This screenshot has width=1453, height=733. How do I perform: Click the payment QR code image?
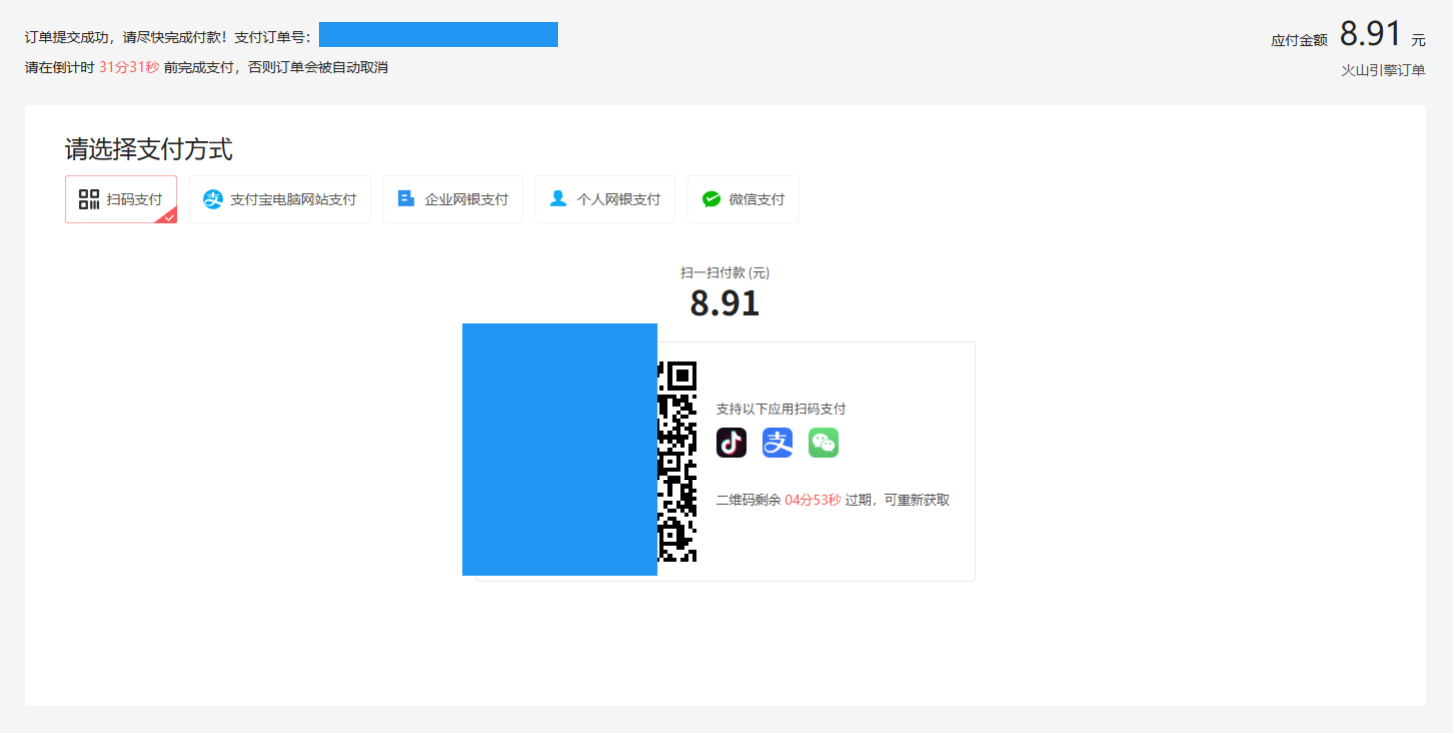point(677,461)
